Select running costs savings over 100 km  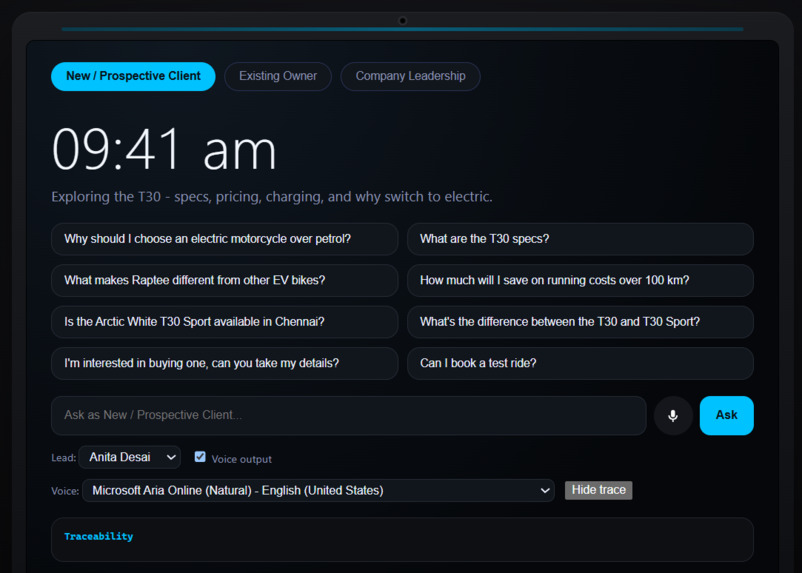point(580,280)
